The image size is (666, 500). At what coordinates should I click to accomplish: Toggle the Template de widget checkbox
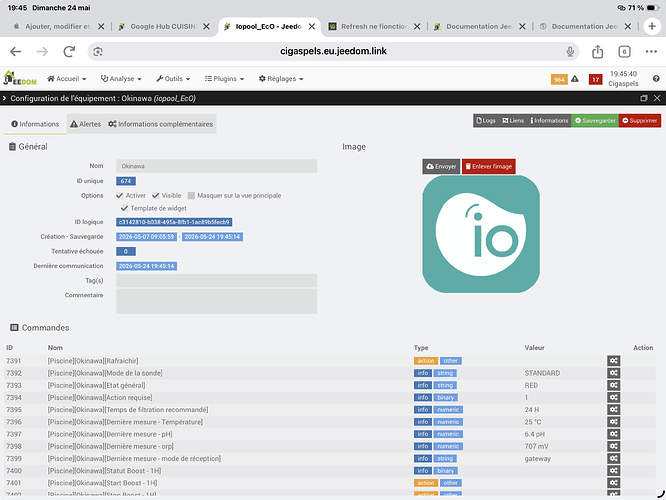click(x=124, y=208)
